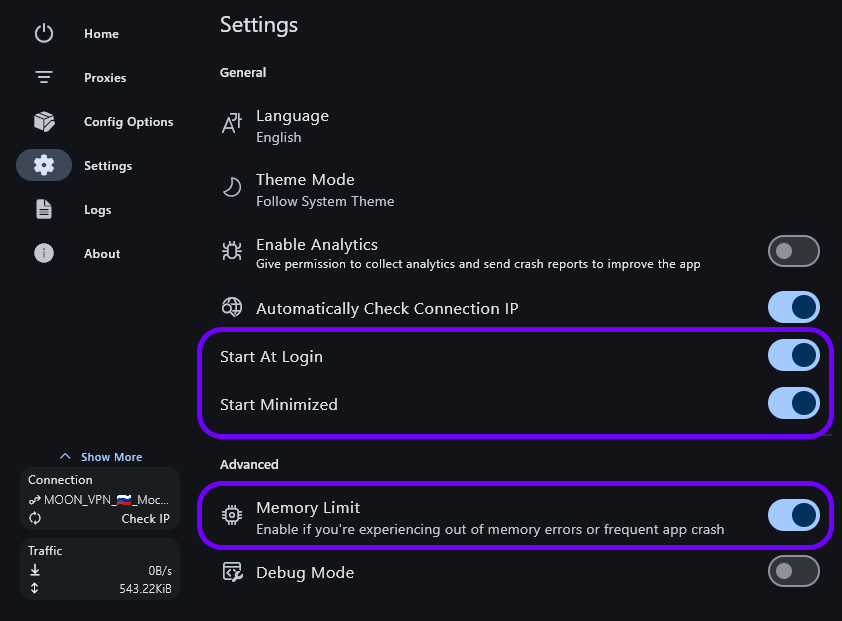
Task: Enable the Analytics toggle switch
Action: [x=793, y=251]
